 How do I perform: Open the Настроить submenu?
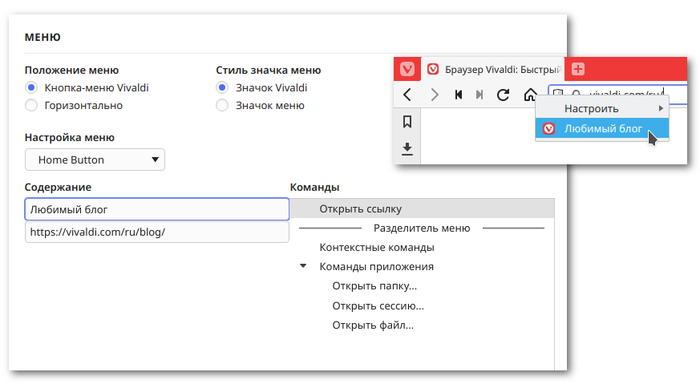pos(602,109)
